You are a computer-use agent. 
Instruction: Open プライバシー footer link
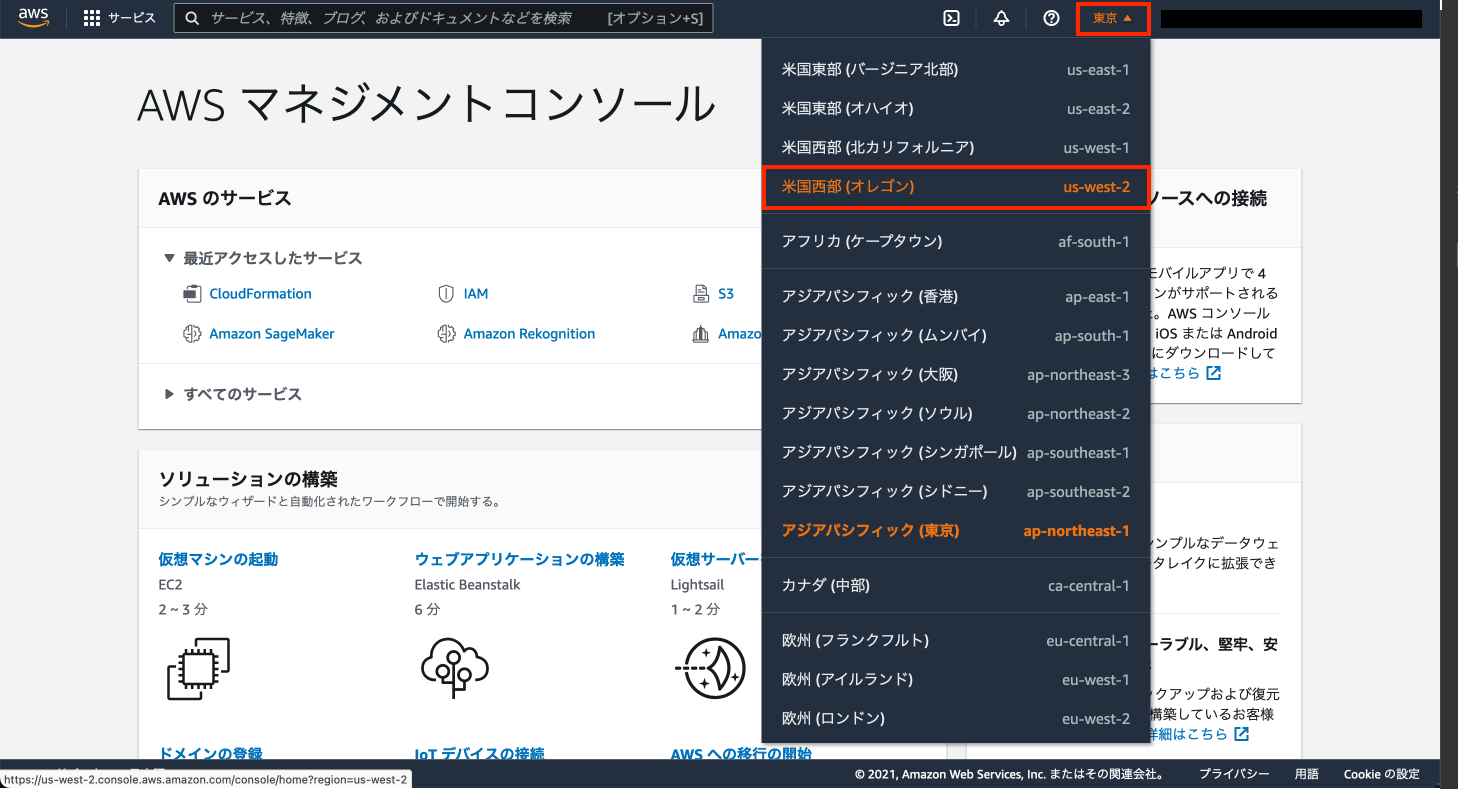(x=1234, y=774)
